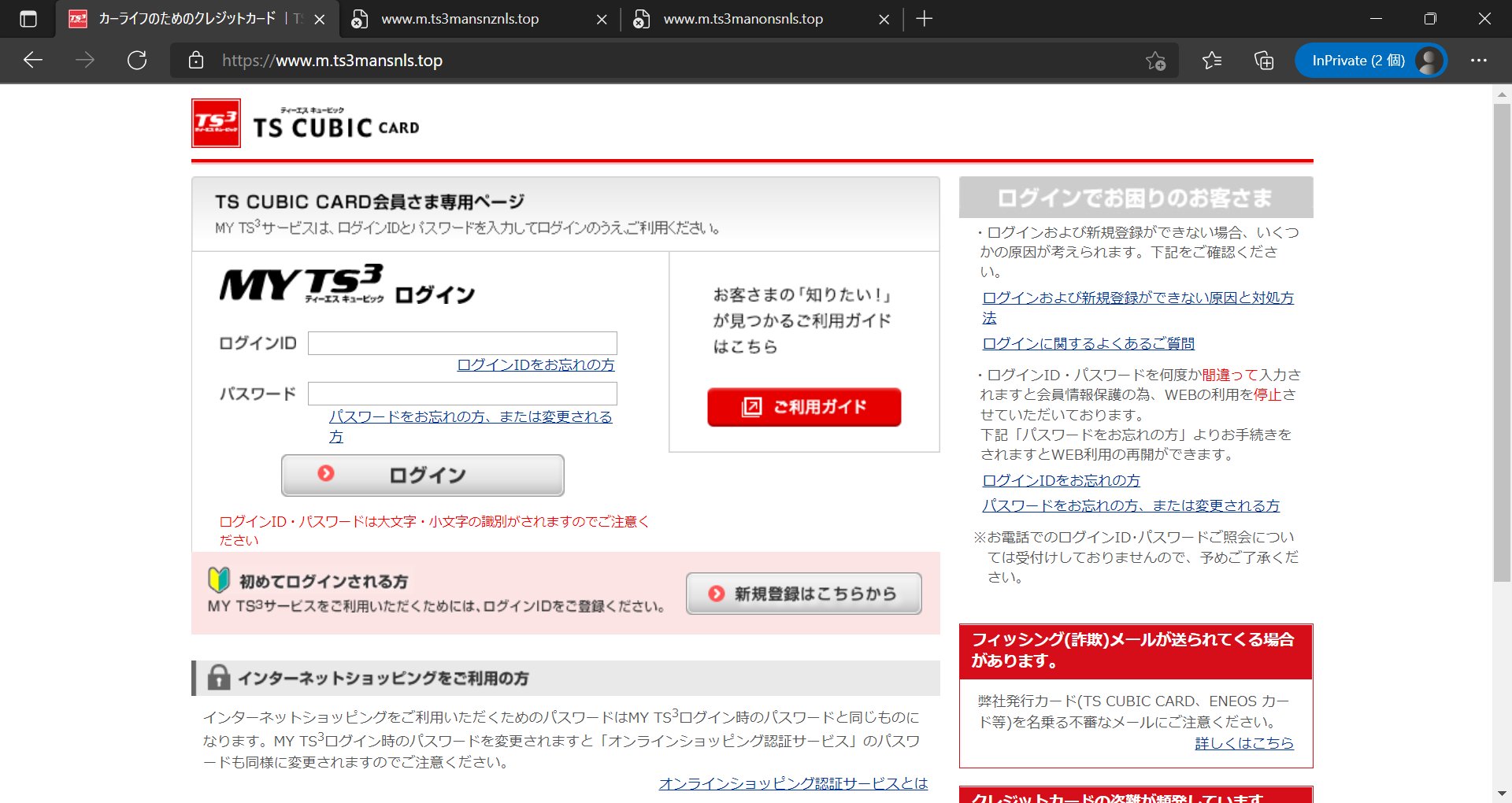Reload the page with refresh icon
1512x803 pixels.
coord(137,61)
